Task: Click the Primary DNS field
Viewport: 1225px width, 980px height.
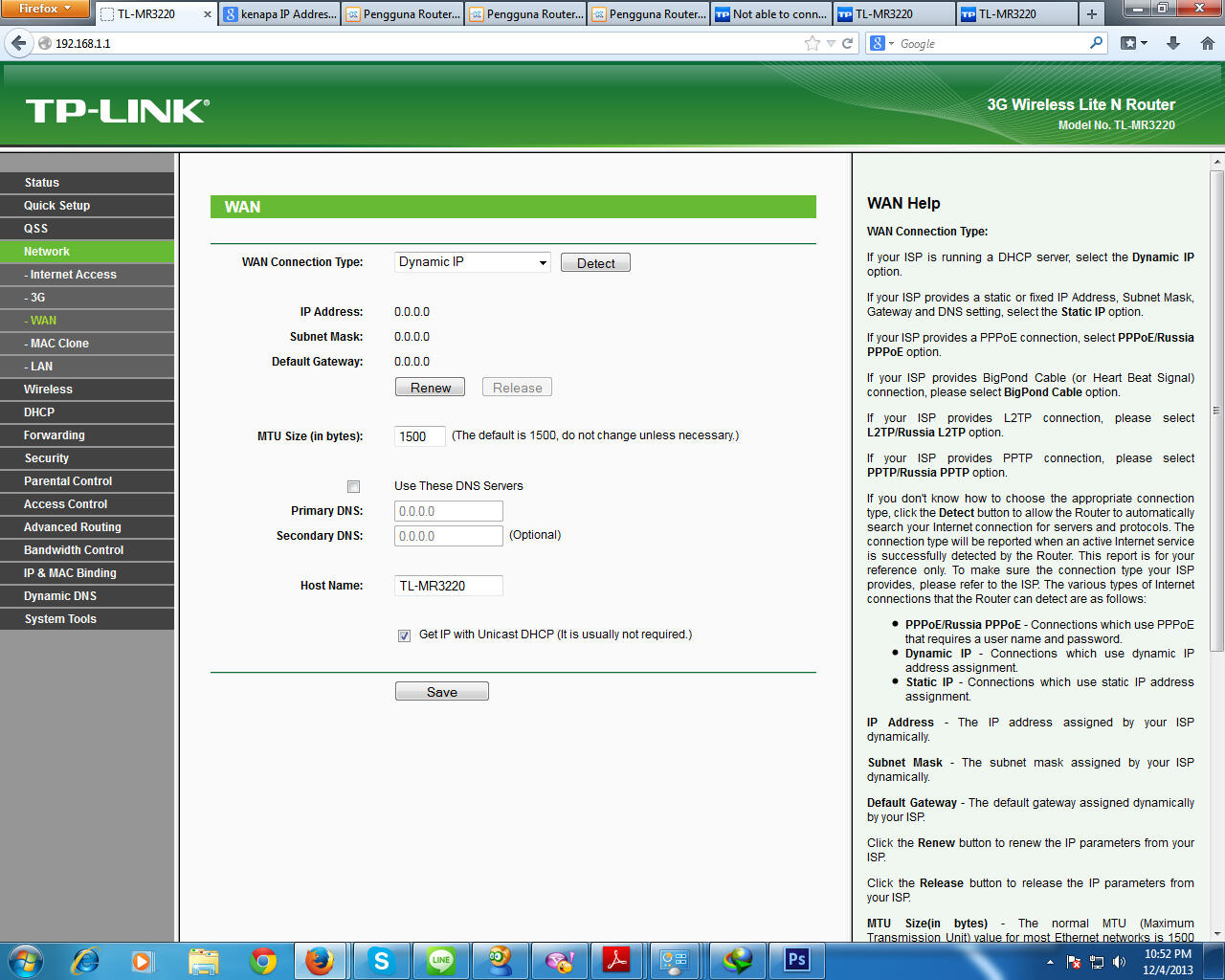Action: (449, 511)
